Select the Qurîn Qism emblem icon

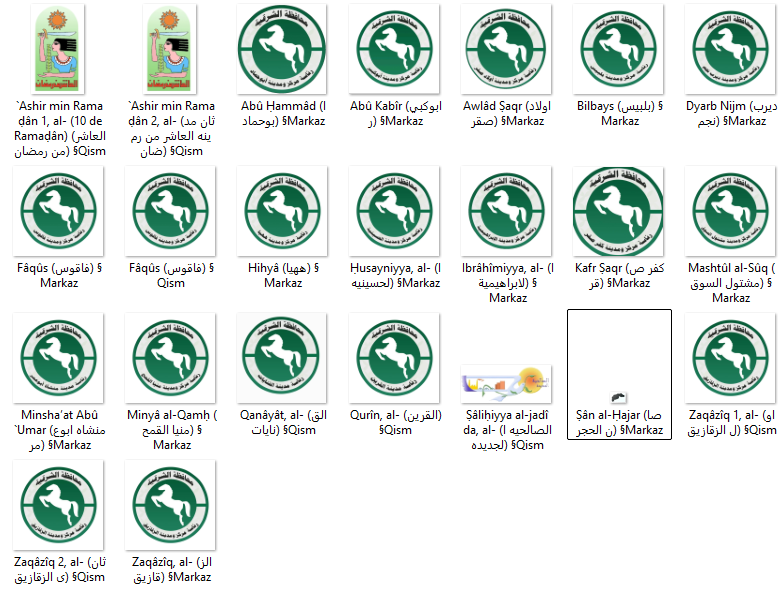(x=394, y=358)
